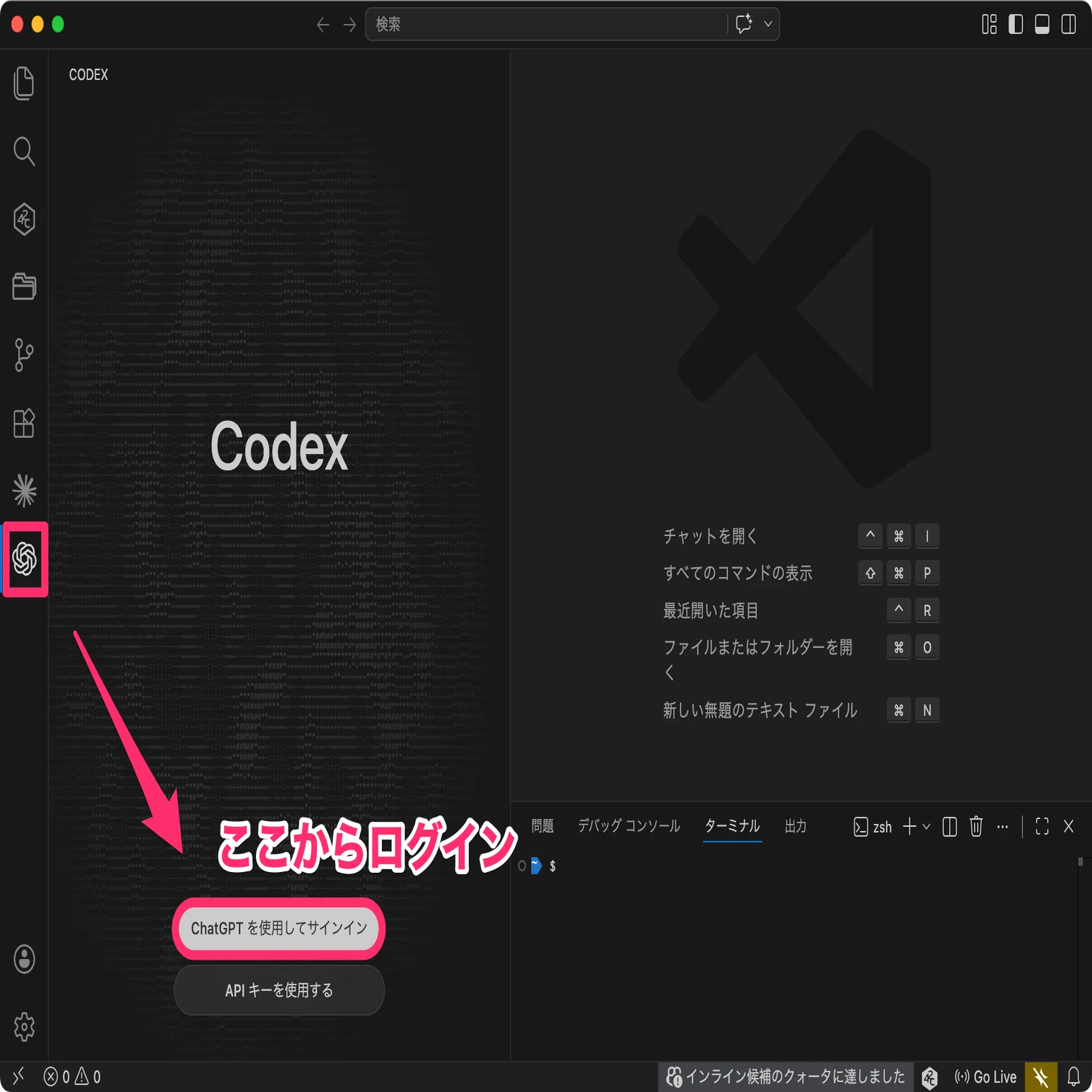Click the ファイルまたはフォルダーを開く text
The height and width of the screenshot is (1092, 1092).
[x=758, y=659]
